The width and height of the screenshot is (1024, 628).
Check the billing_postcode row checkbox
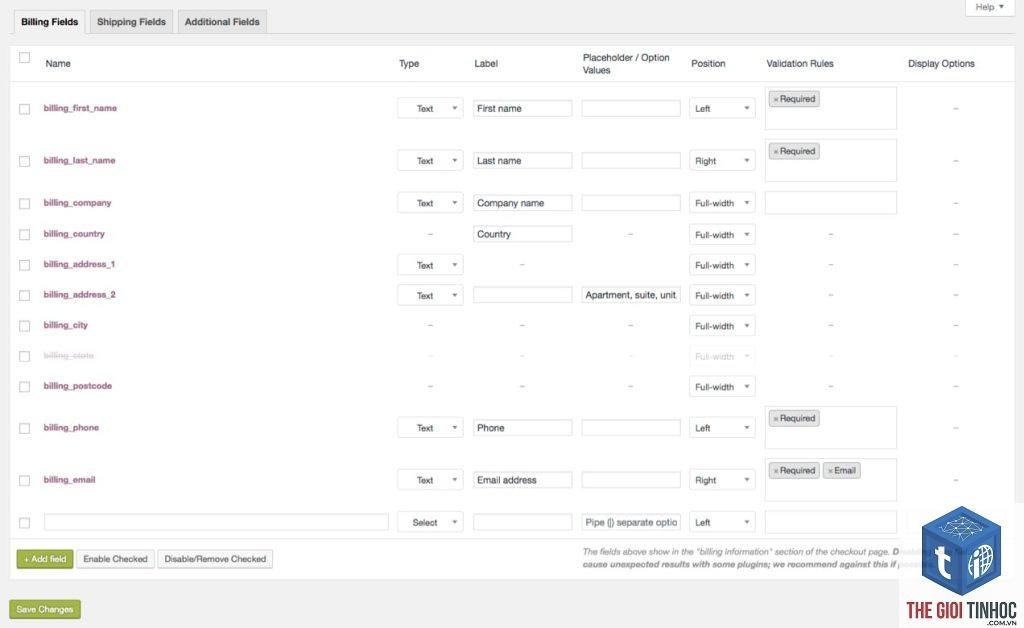(x=24, y=387)
